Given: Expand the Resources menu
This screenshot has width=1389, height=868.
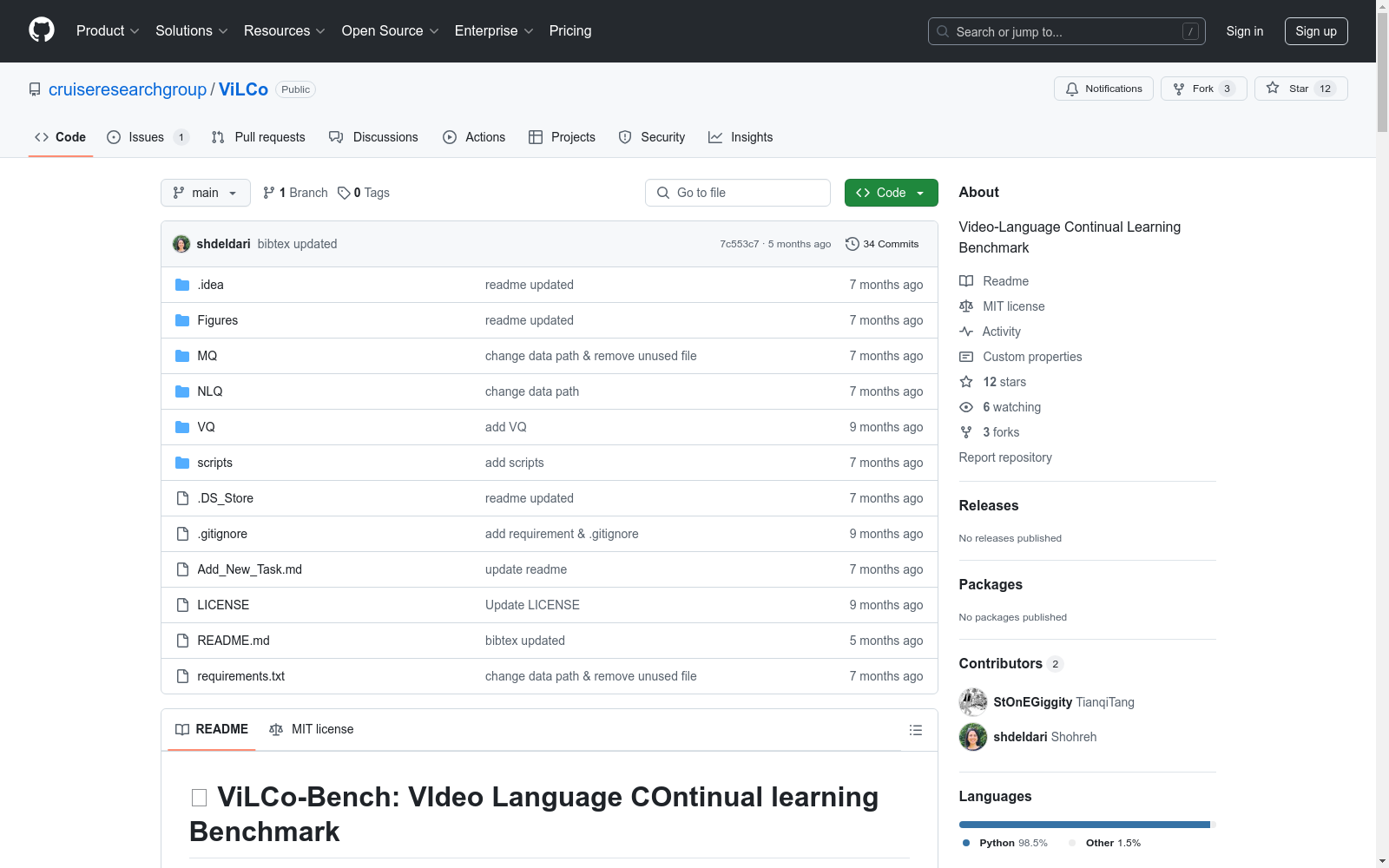Looking at the screenshot, I should point(285,31).
